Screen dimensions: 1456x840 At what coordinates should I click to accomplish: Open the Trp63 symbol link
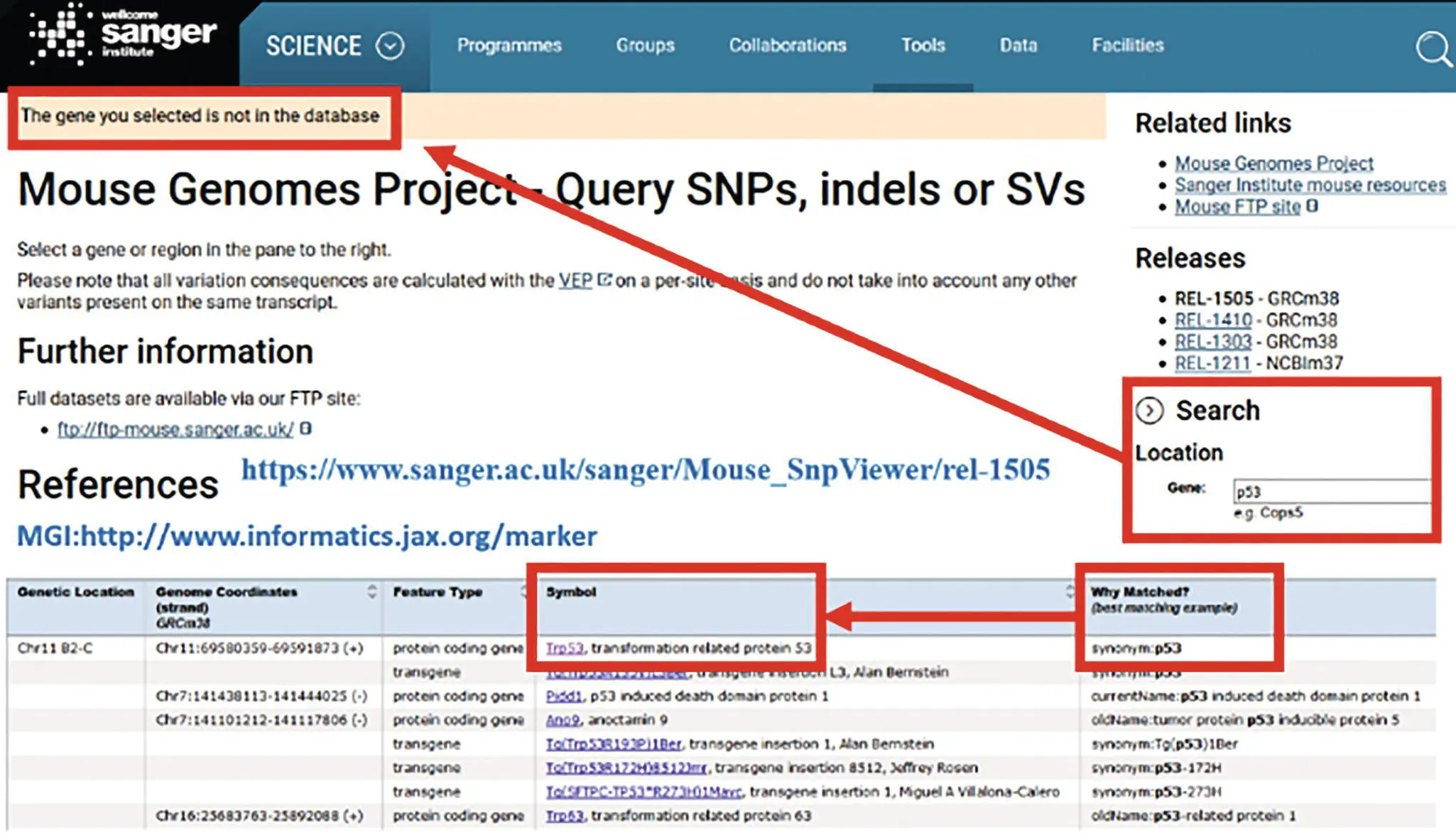(x=565, y=816)
